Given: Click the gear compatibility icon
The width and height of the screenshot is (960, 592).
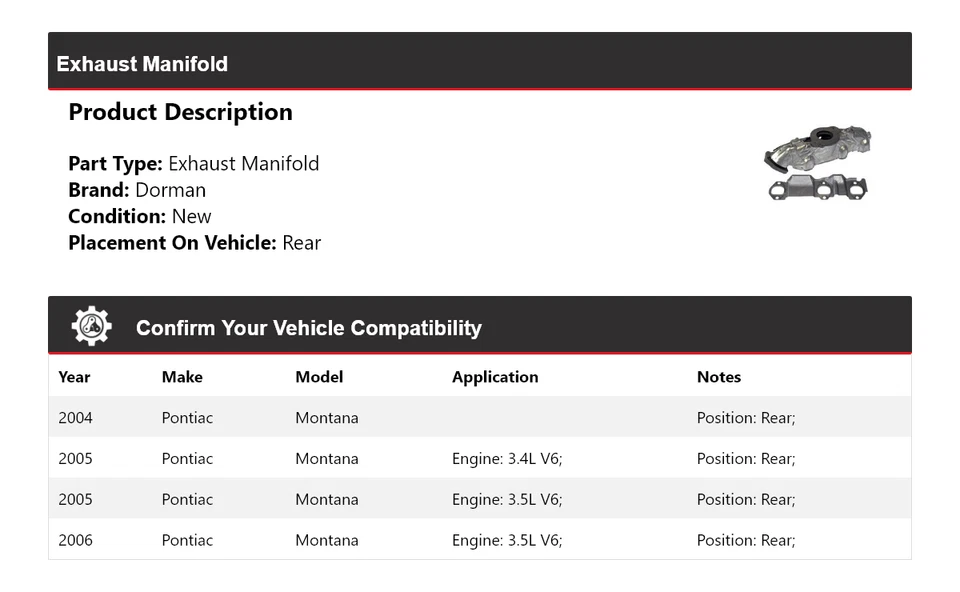Looking at the screenshot, I should (91, 327).
